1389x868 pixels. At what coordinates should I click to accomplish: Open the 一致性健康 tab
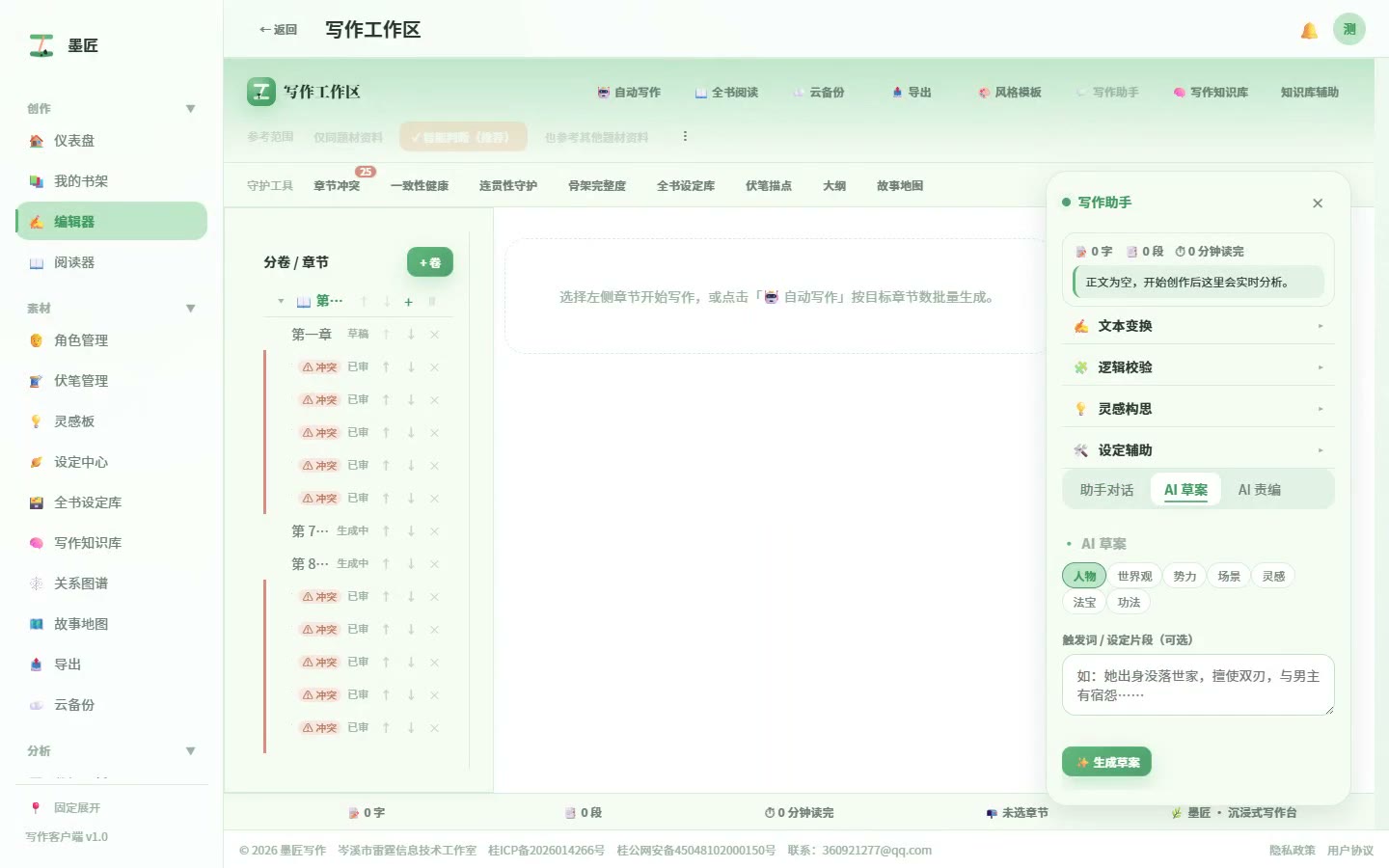tap(420, 185)
